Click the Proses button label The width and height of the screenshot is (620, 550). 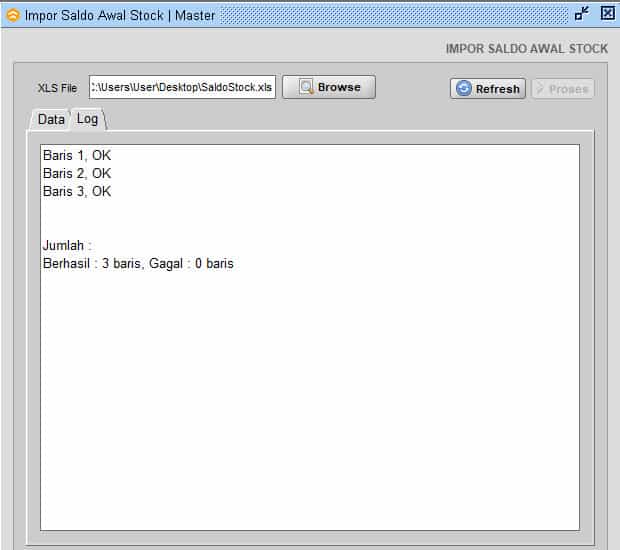click(568, 89)
